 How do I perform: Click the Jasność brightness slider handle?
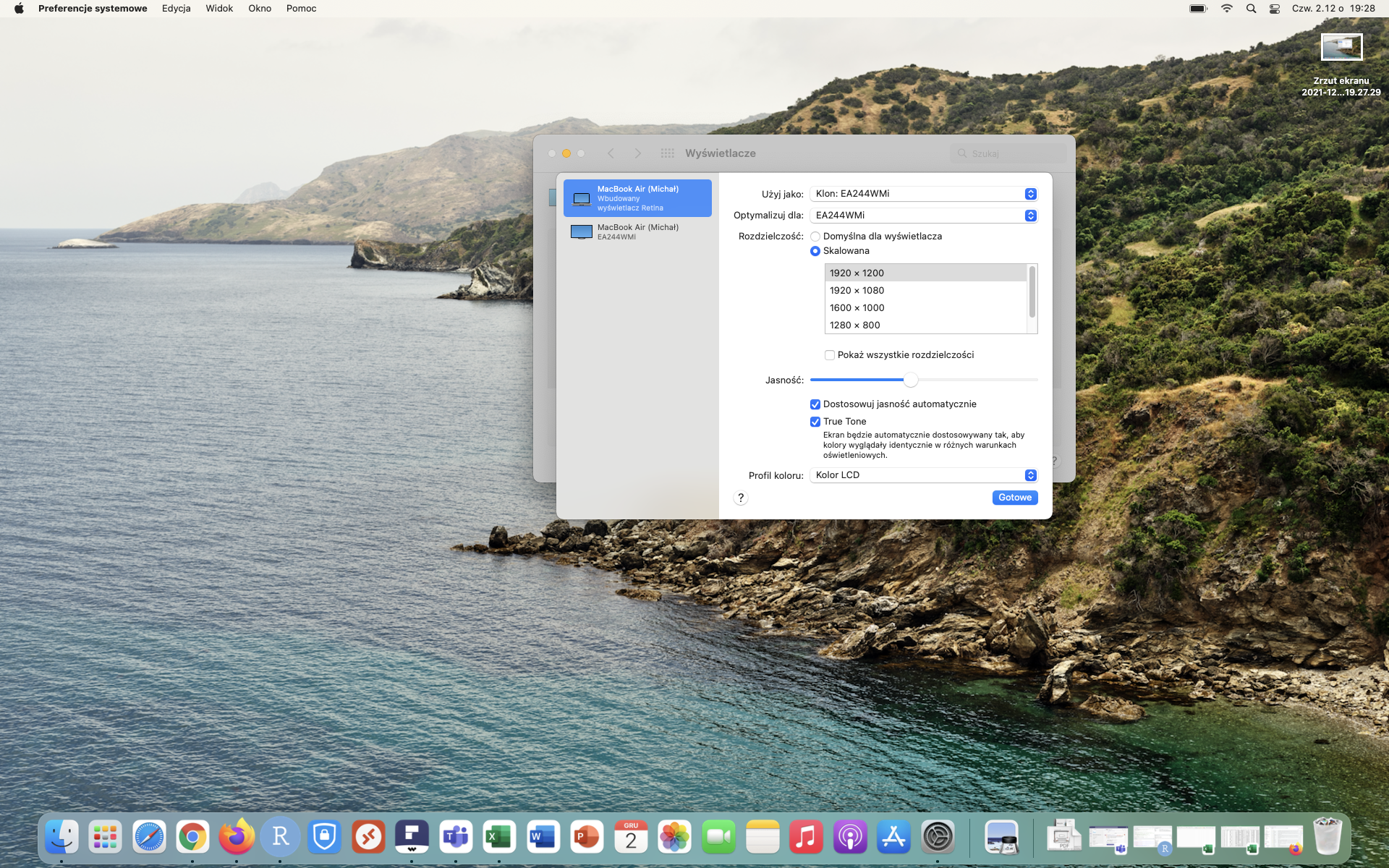coord(911,380)
